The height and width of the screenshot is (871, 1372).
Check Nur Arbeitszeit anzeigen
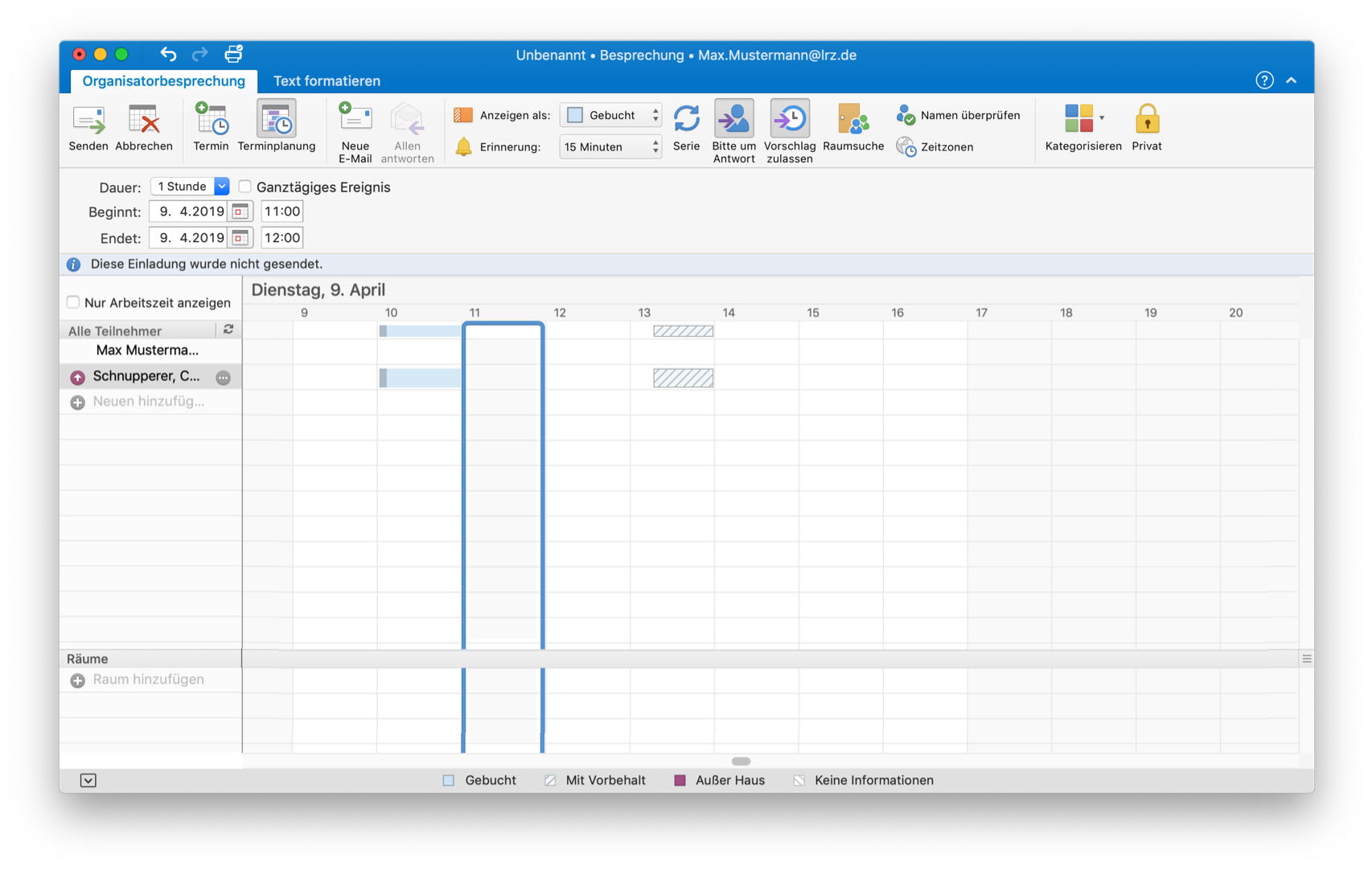point(73,302)
